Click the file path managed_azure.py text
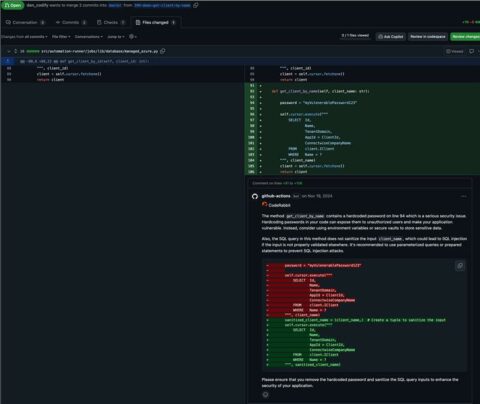The image size is (480, 404). click(100, 51)
